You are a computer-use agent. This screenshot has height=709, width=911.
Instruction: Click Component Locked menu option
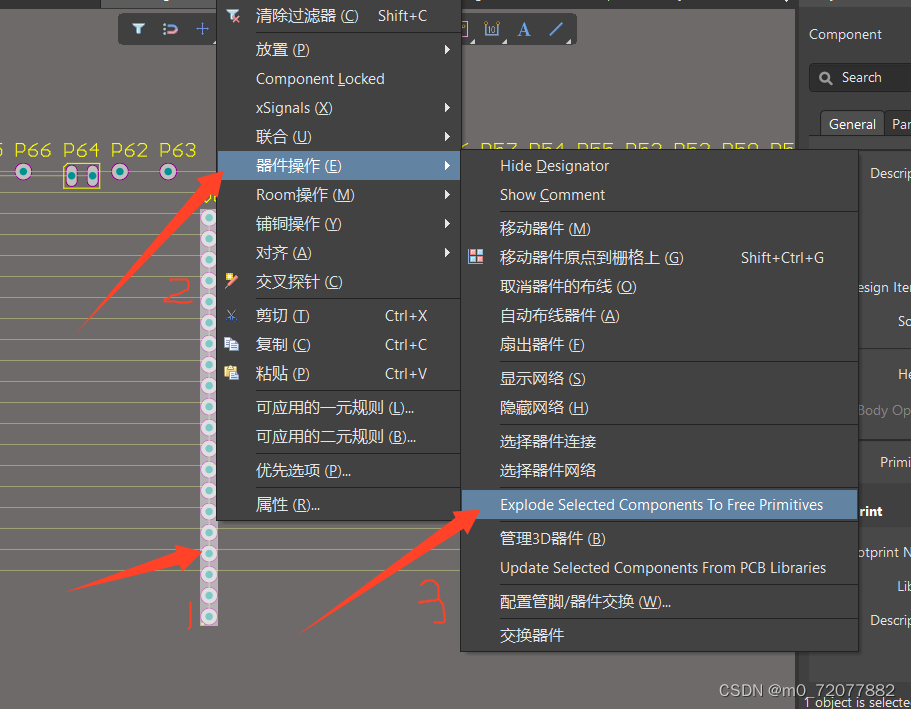pos(320,79)
